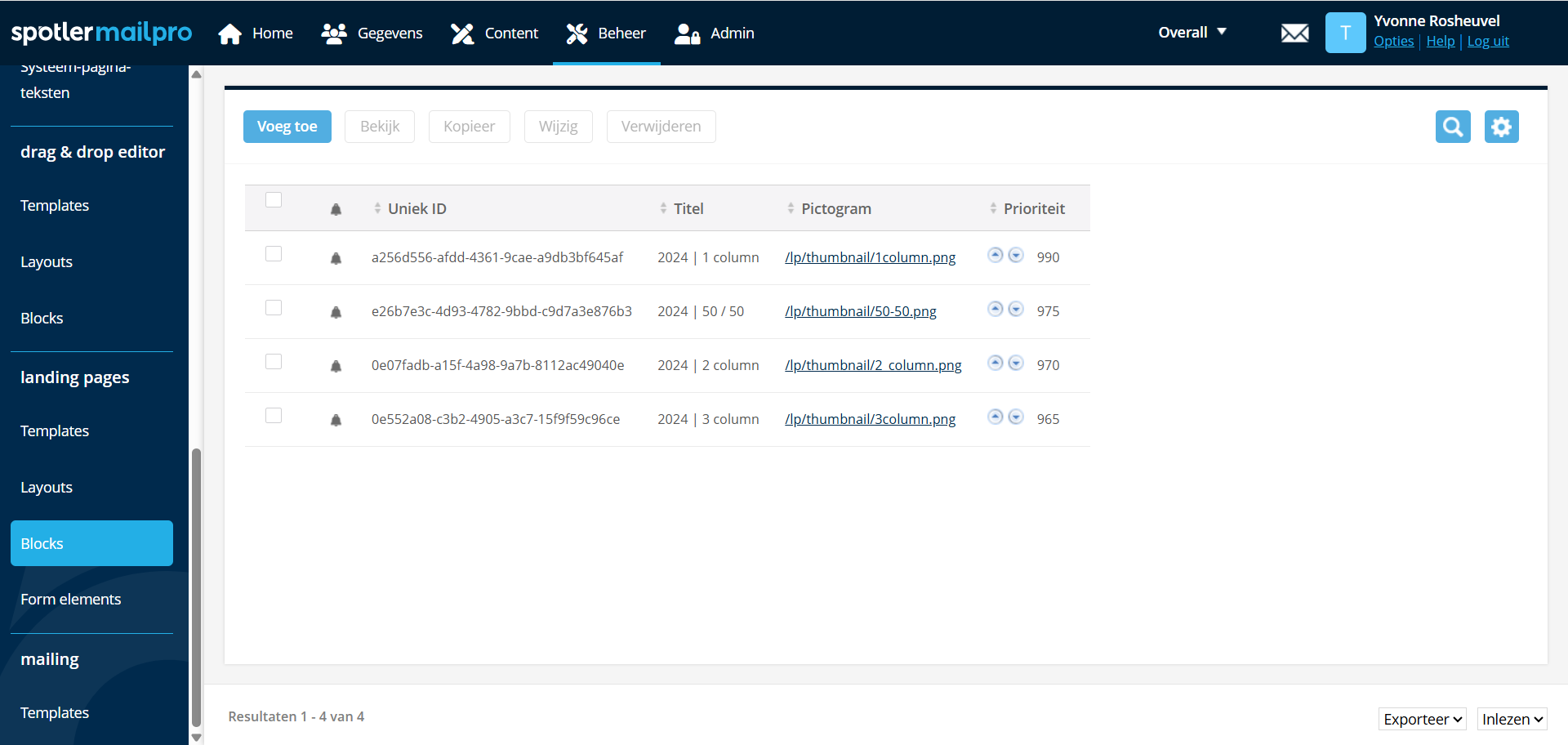Viewport: 1568px width, 745px height.
Task: Open the Inlezen dropdown
Action: (1512, 719)
